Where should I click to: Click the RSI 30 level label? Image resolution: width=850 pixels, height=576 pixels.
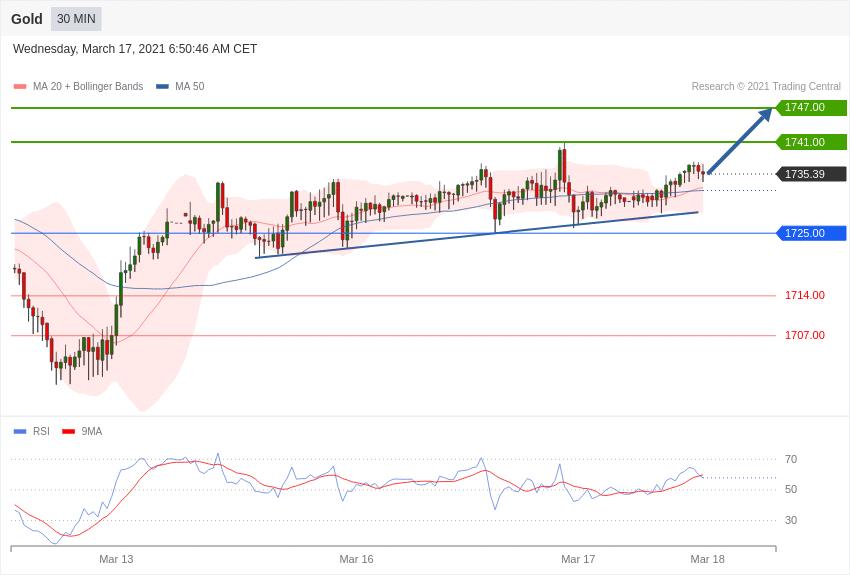pos(791,520)
